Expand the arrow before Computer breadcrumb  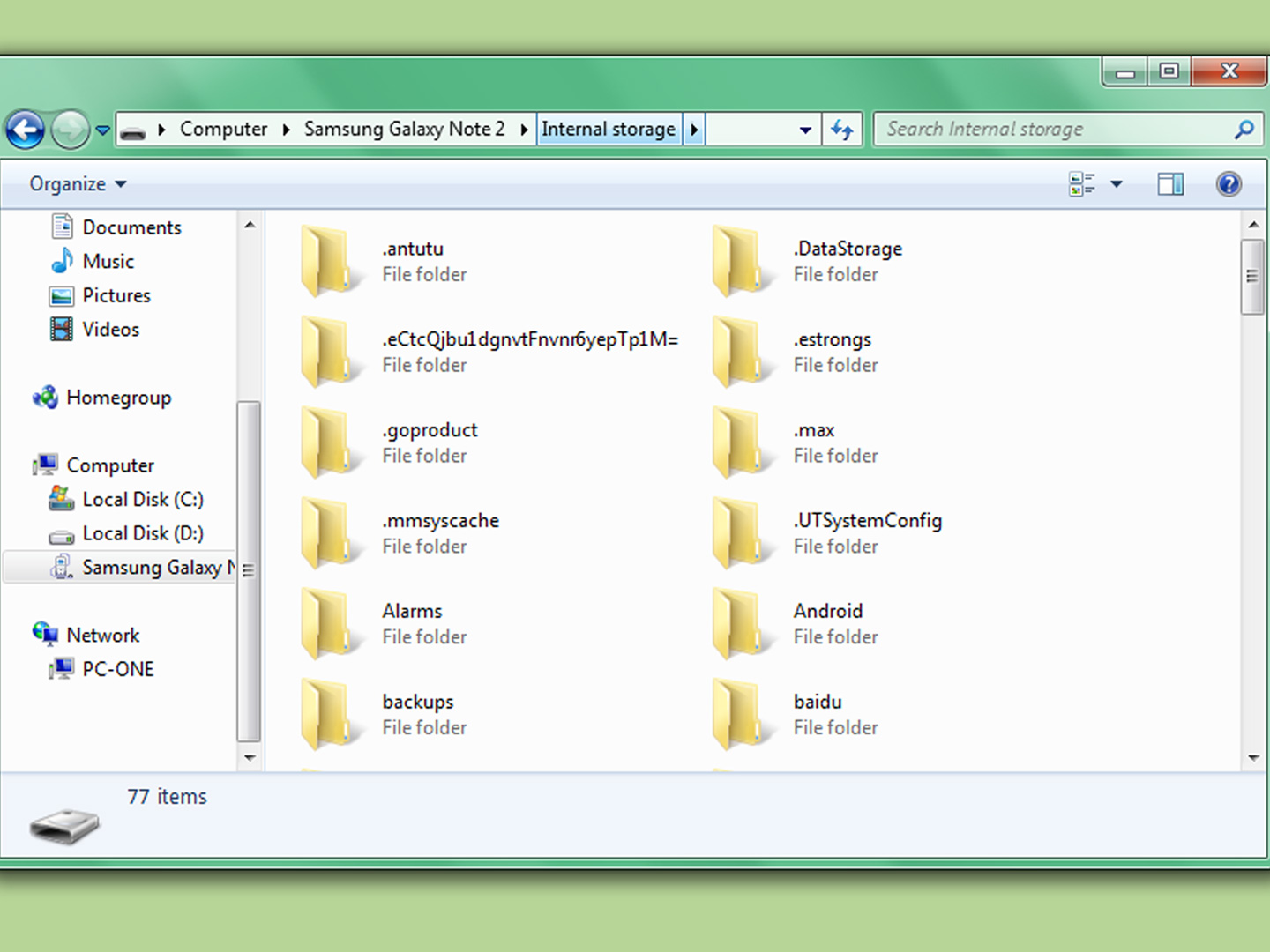162,130
